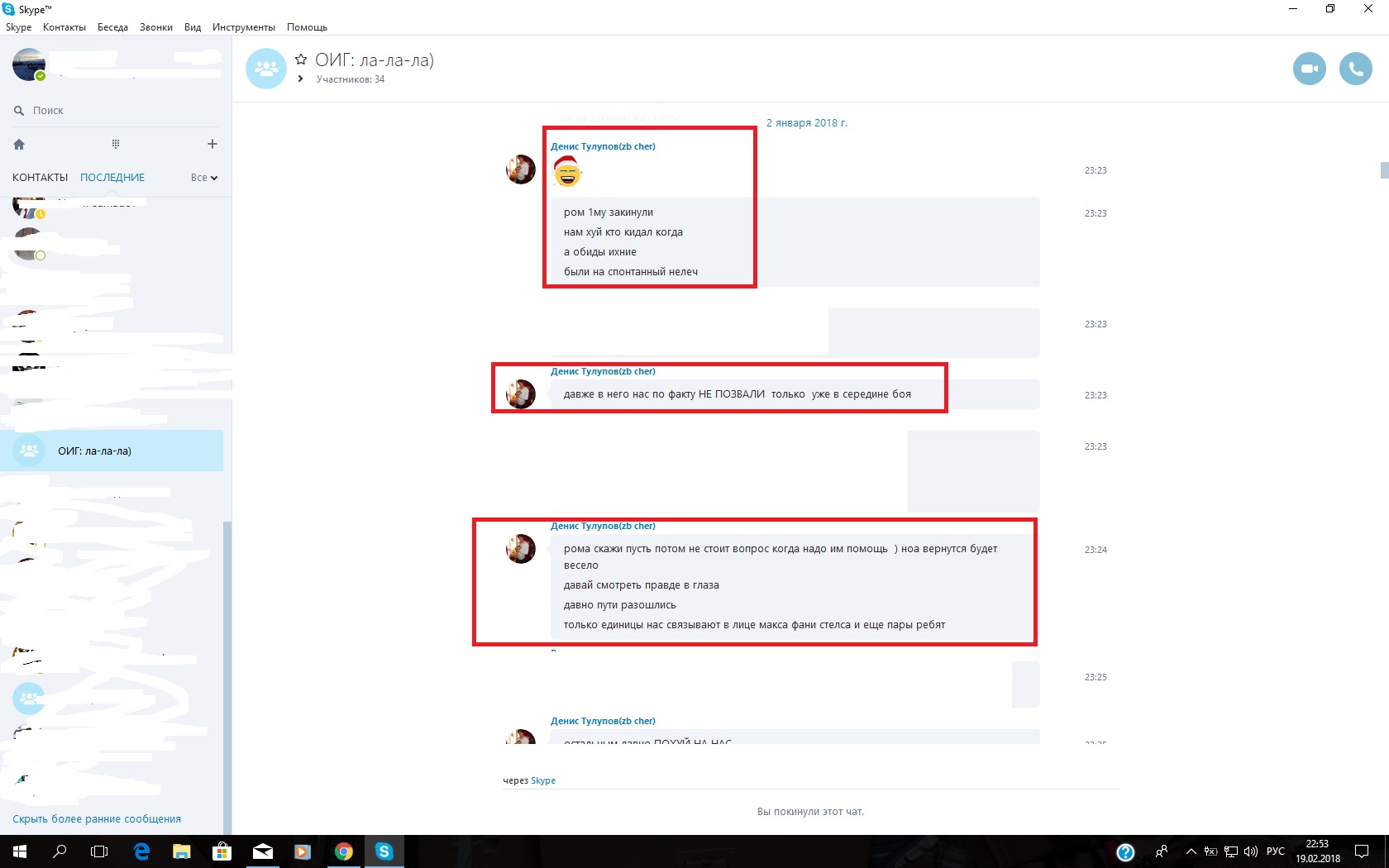Click Скрыть более ранние сообщения link

pyautogui.click(x=97, y=819)
